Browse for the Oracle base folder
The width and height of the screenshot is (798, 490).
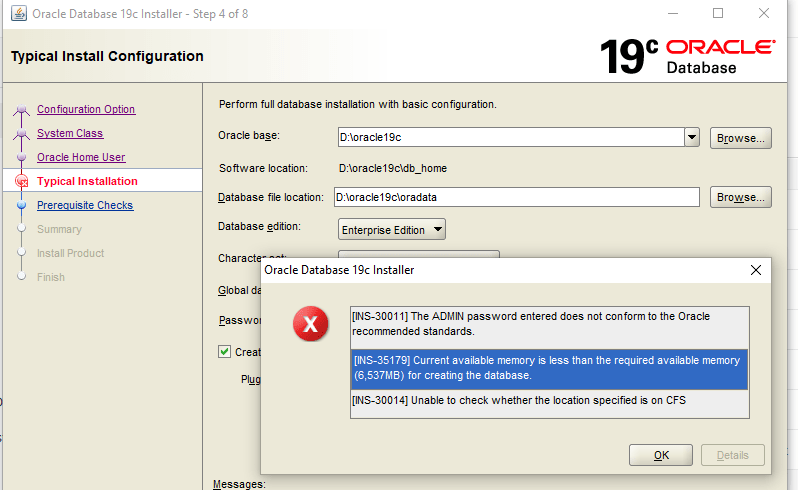click(740, 138)
